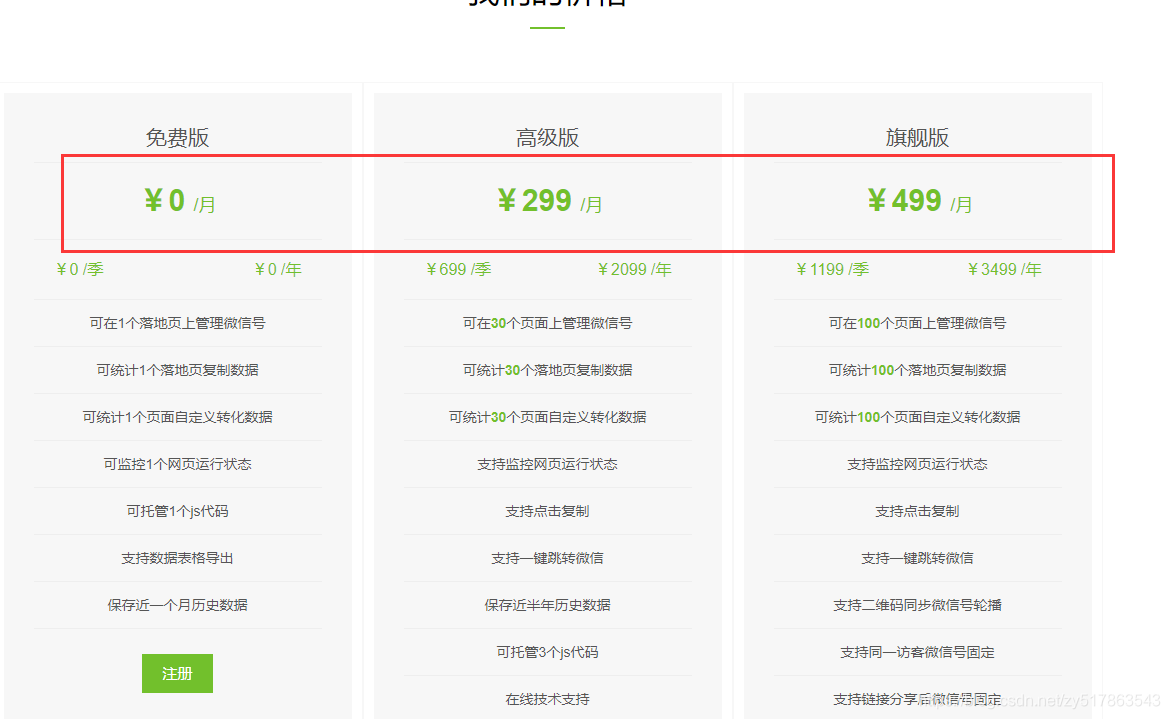Click 支持链接分享后微信号固定 row

click(917, 699)
